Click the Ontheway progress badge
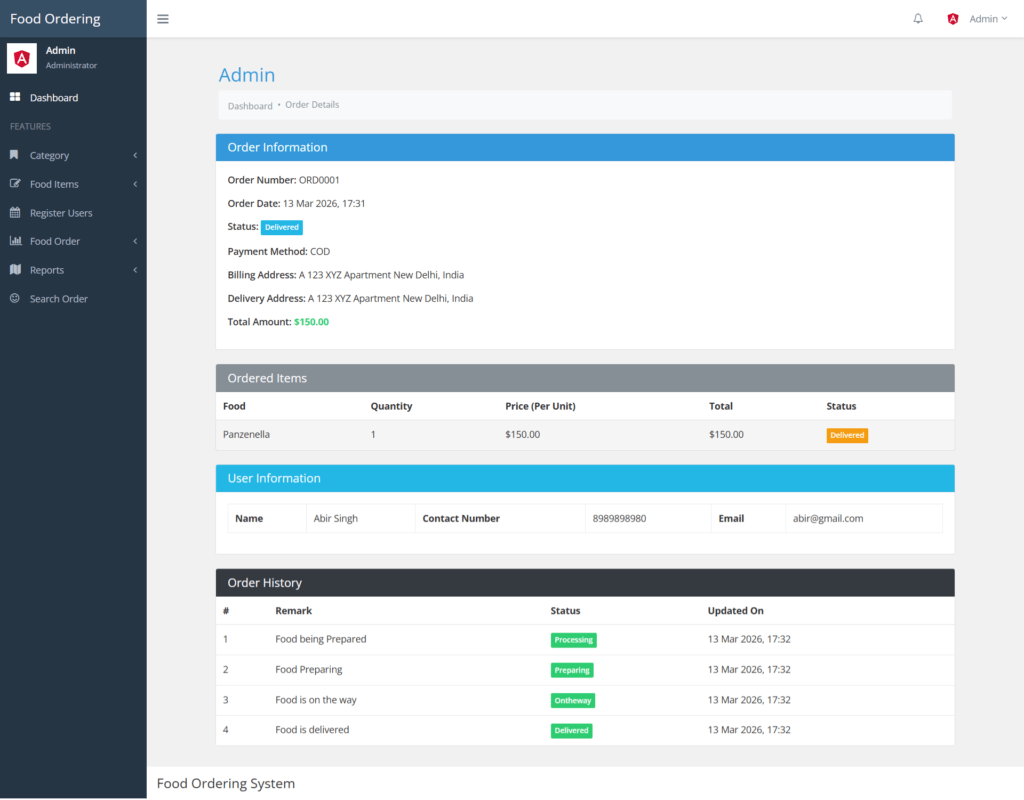 pos(572,700)
